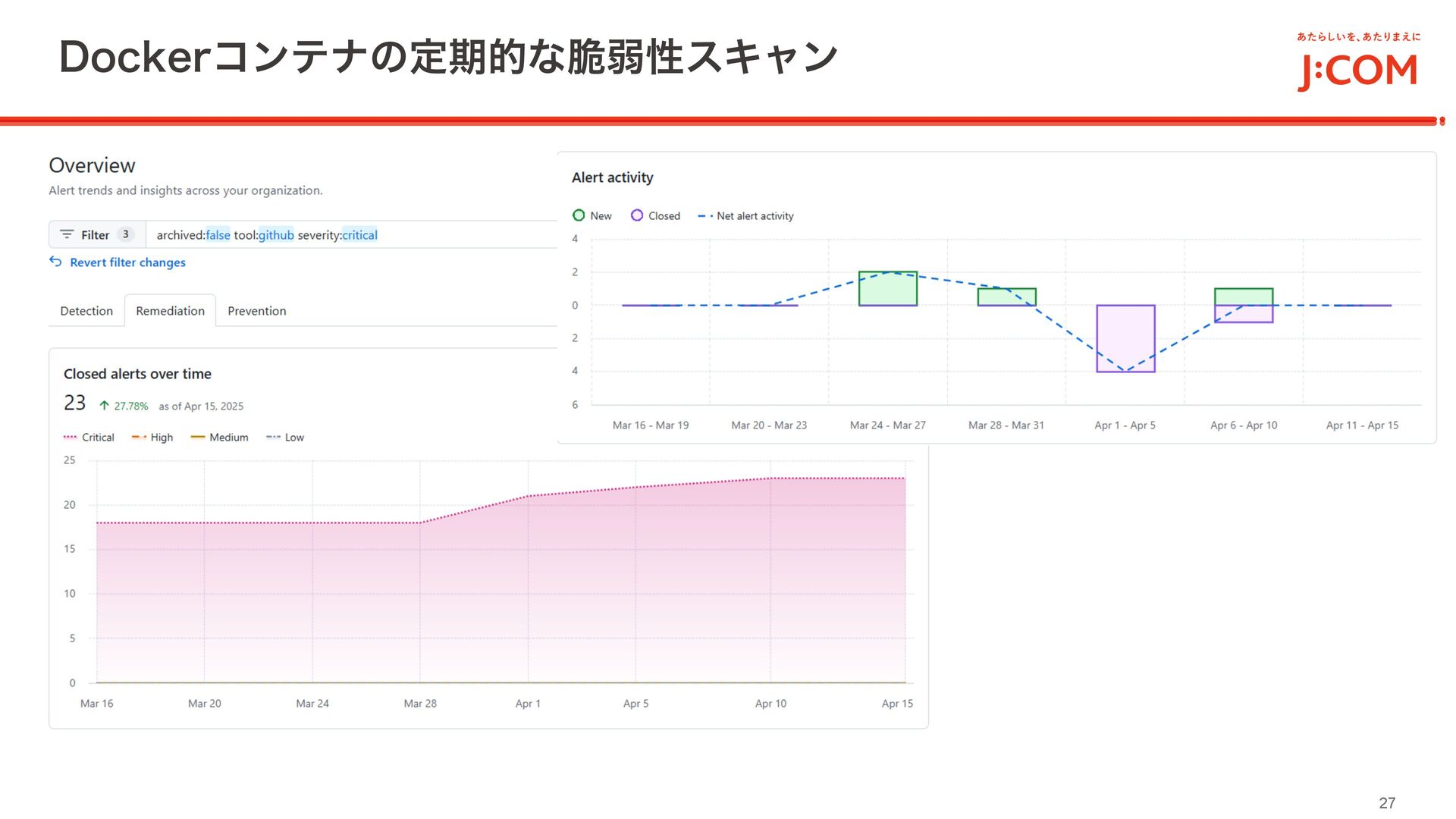Click Revert filter changes link
The image size is (1456, 819).
[127, 262]
